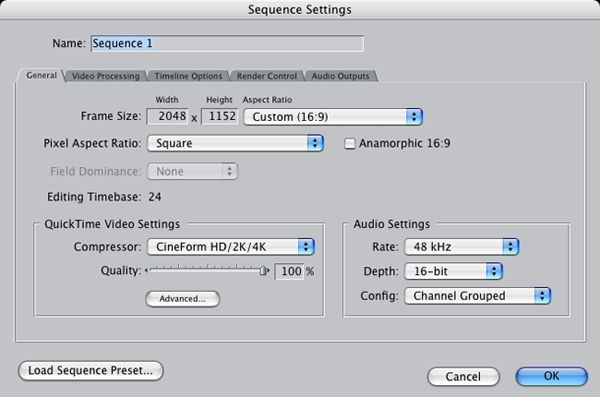Select the Render Control tab
Image resolution: width=600 pixels, height=397 pixels.
click(x=267, y=76)
